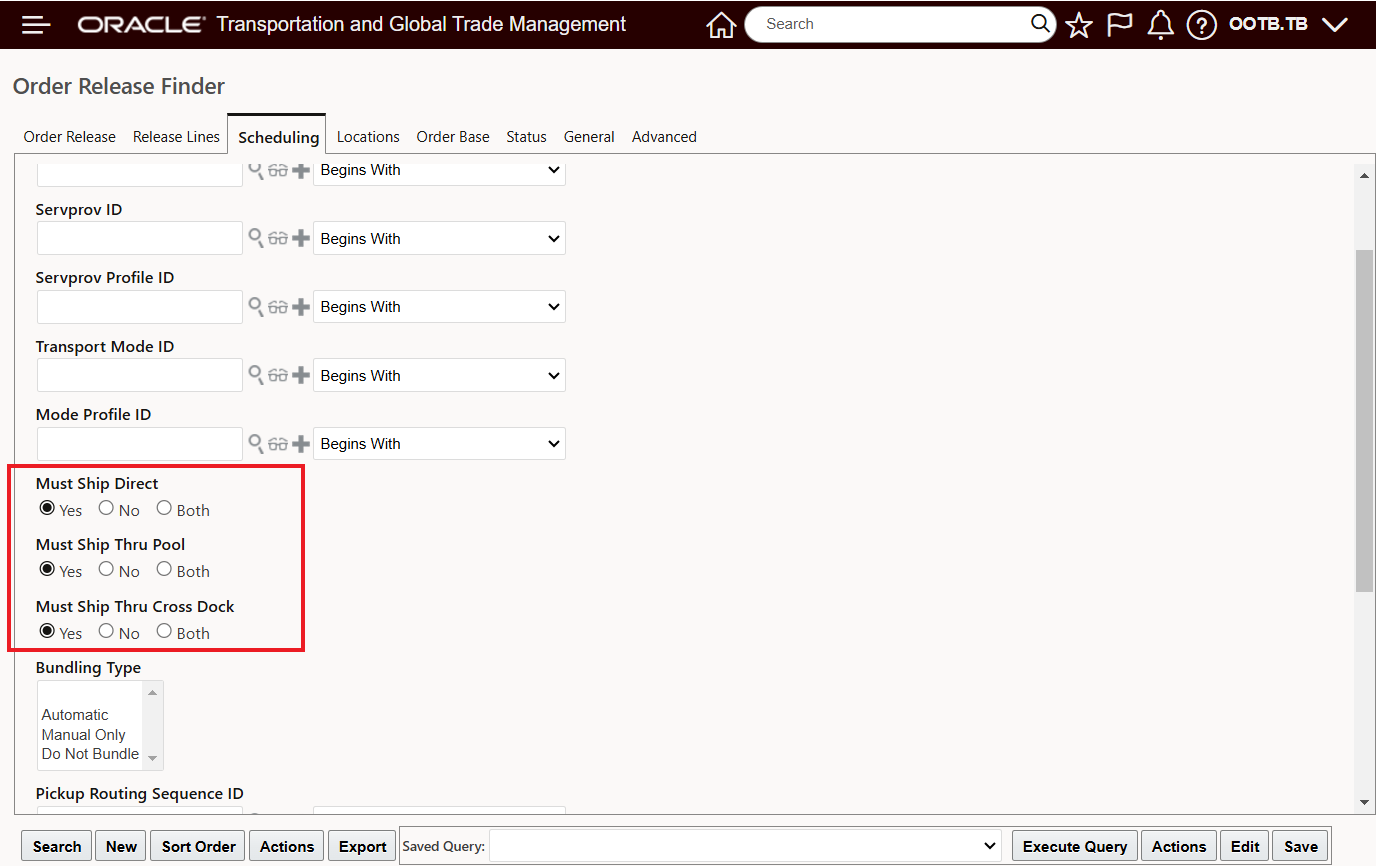1376x866 pixels.
Task: Open the Help question mark icon
Action: click(1201, 25)
